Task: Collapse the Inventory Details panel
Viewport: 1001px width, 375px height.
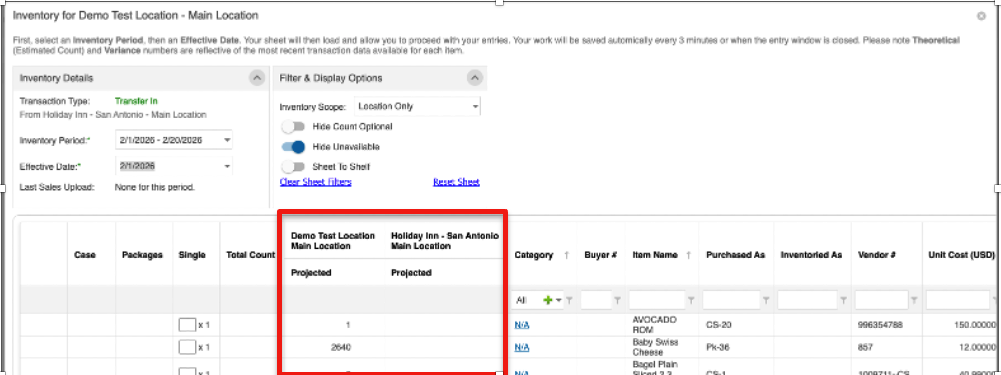Action: pyautogui.click(x=257, y=78)
